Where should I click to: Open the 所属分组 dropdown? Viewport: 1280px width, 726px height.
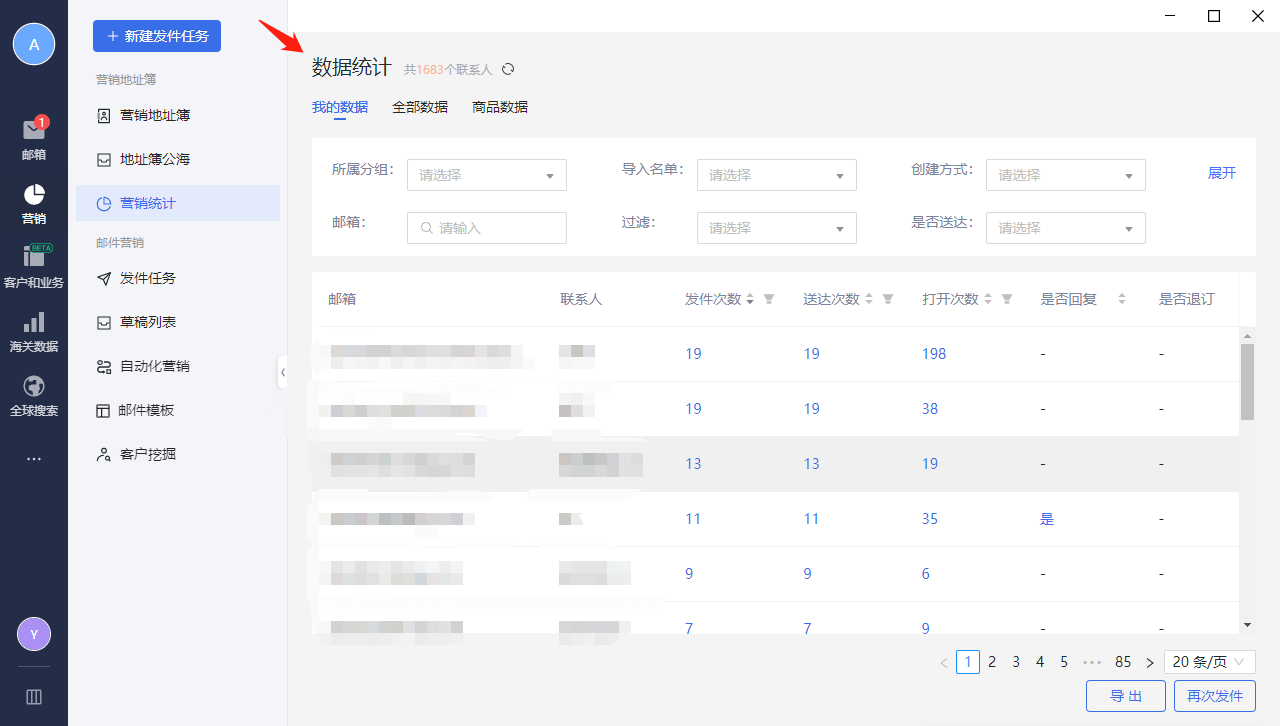click(486, 175)
